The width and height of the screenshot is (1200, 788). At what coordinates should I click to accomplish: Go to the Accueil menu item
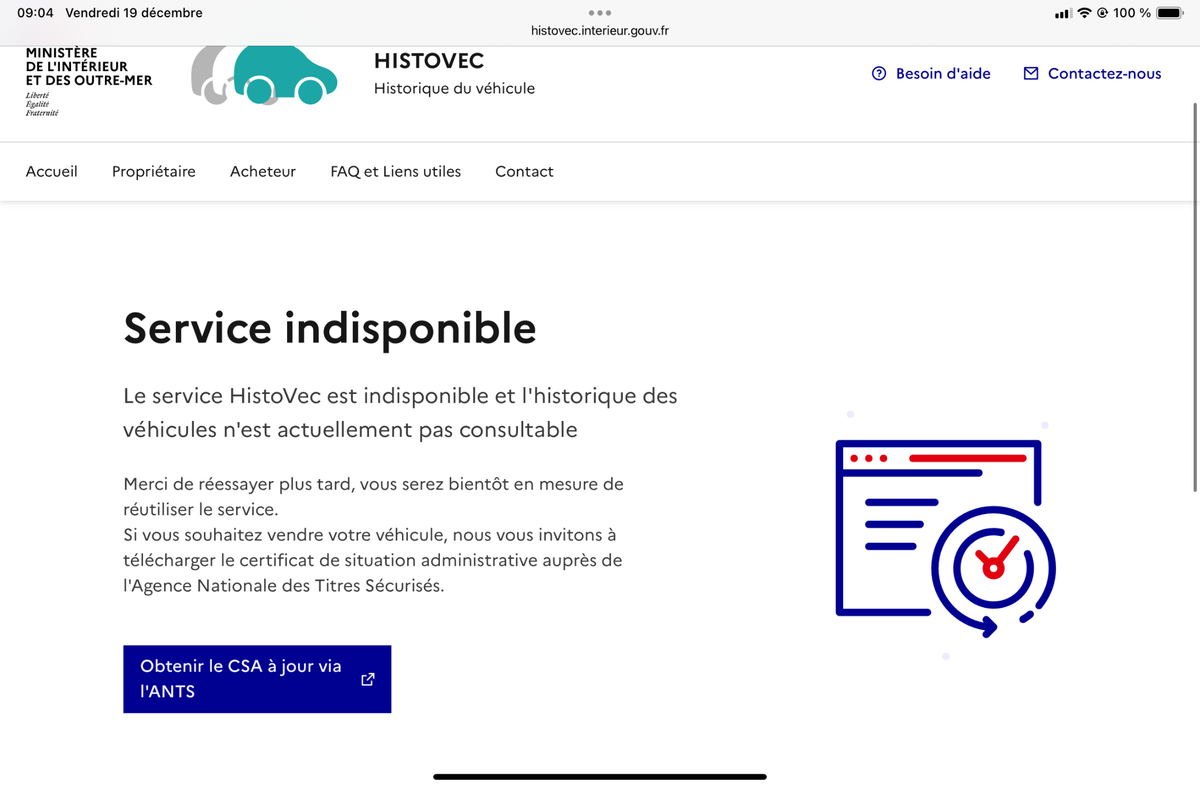tap(52, 171)
